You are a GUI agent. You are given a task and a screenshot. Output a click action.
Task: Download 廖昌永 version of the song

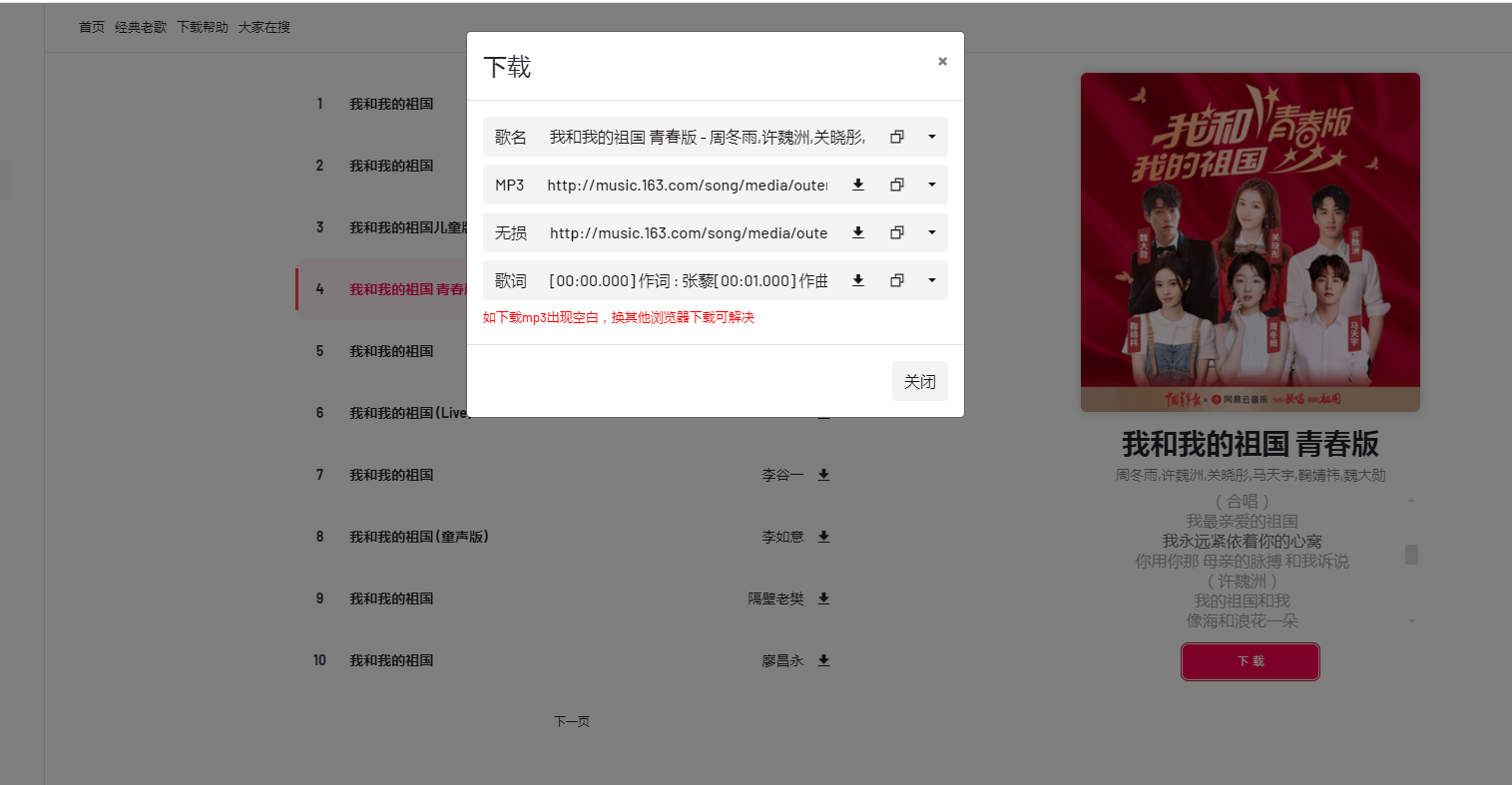click(824, 660)
